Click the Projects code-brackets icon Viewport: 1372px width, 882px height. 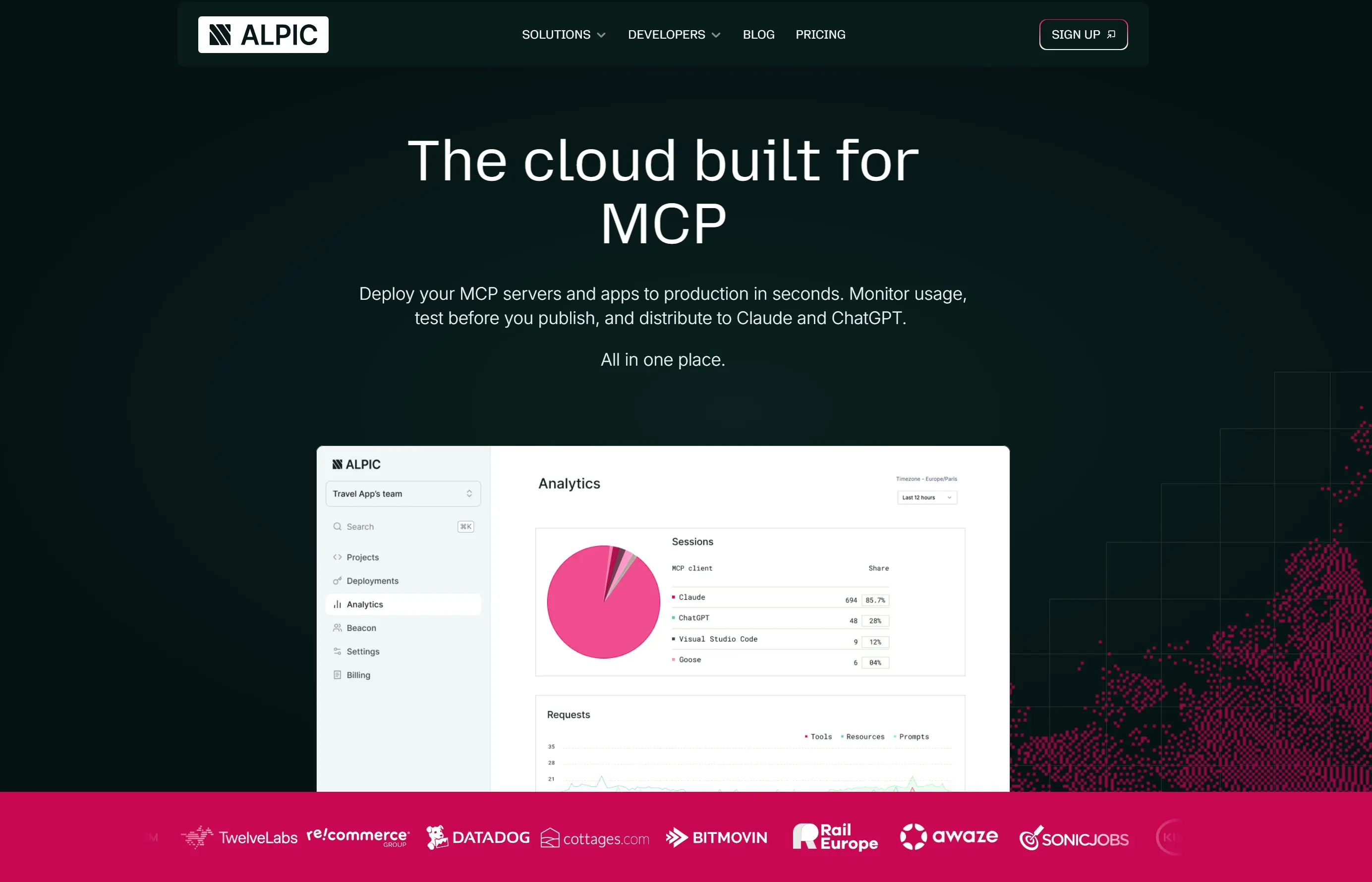click(x=338, y=557)
